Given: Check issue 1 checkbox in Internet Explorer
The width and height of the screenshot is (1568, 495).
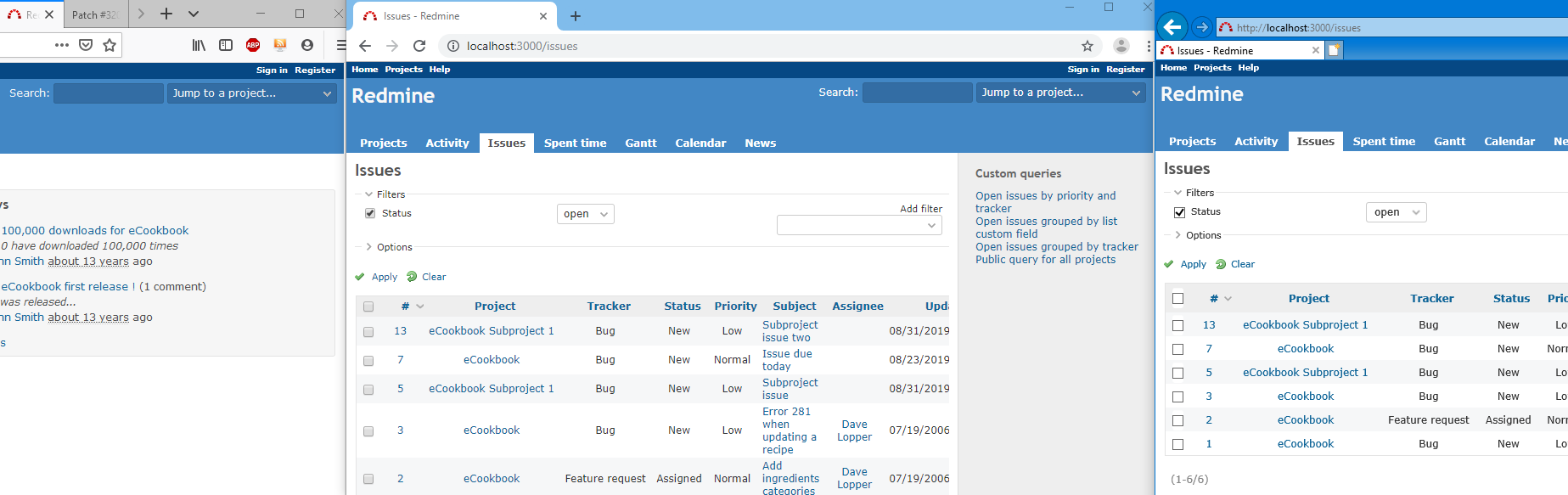Looking at the screenshot, I should click(x=1177, y=444).
